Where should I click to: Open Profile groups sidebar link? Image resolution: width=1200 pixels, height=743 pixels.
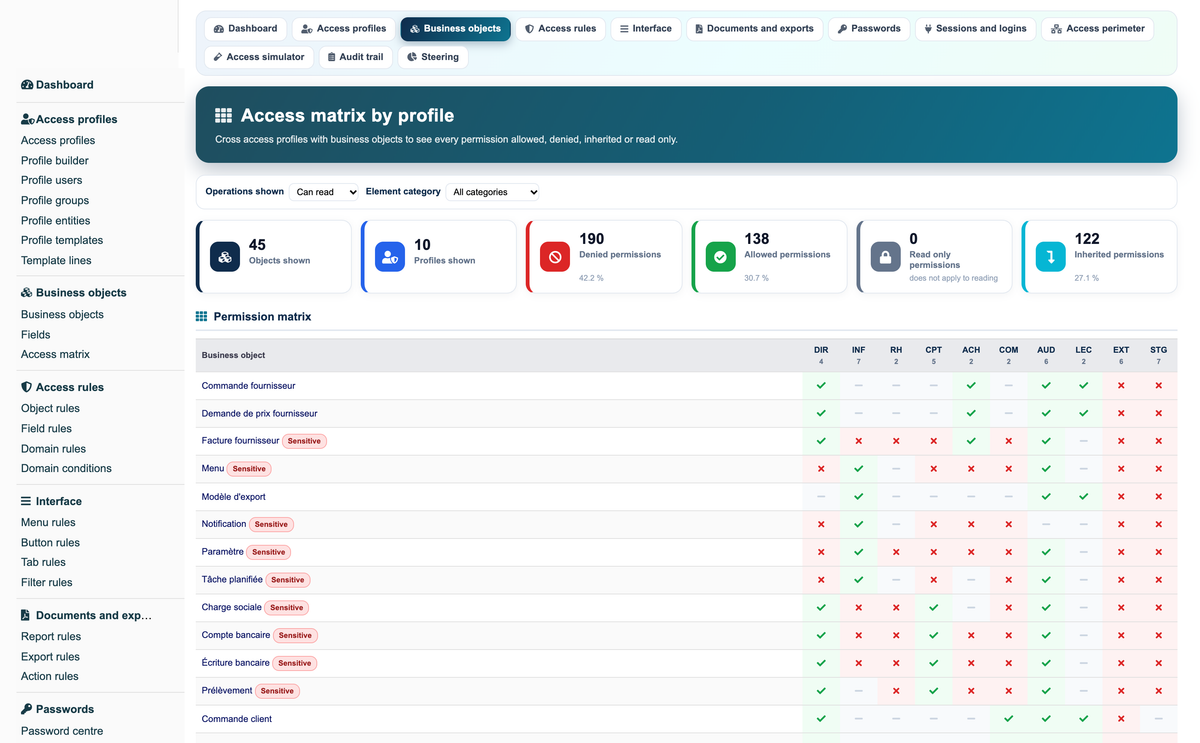55,200
